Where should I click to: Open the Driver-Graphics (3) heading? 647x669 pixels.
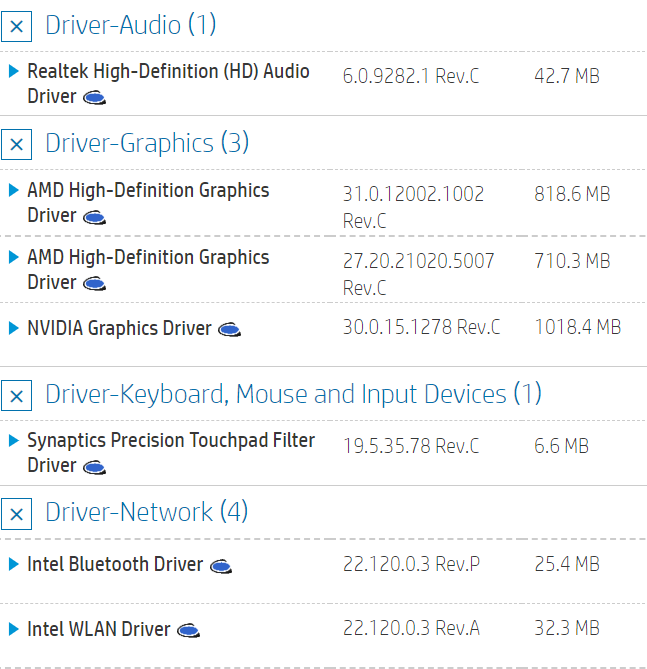(x=147, y=143)
